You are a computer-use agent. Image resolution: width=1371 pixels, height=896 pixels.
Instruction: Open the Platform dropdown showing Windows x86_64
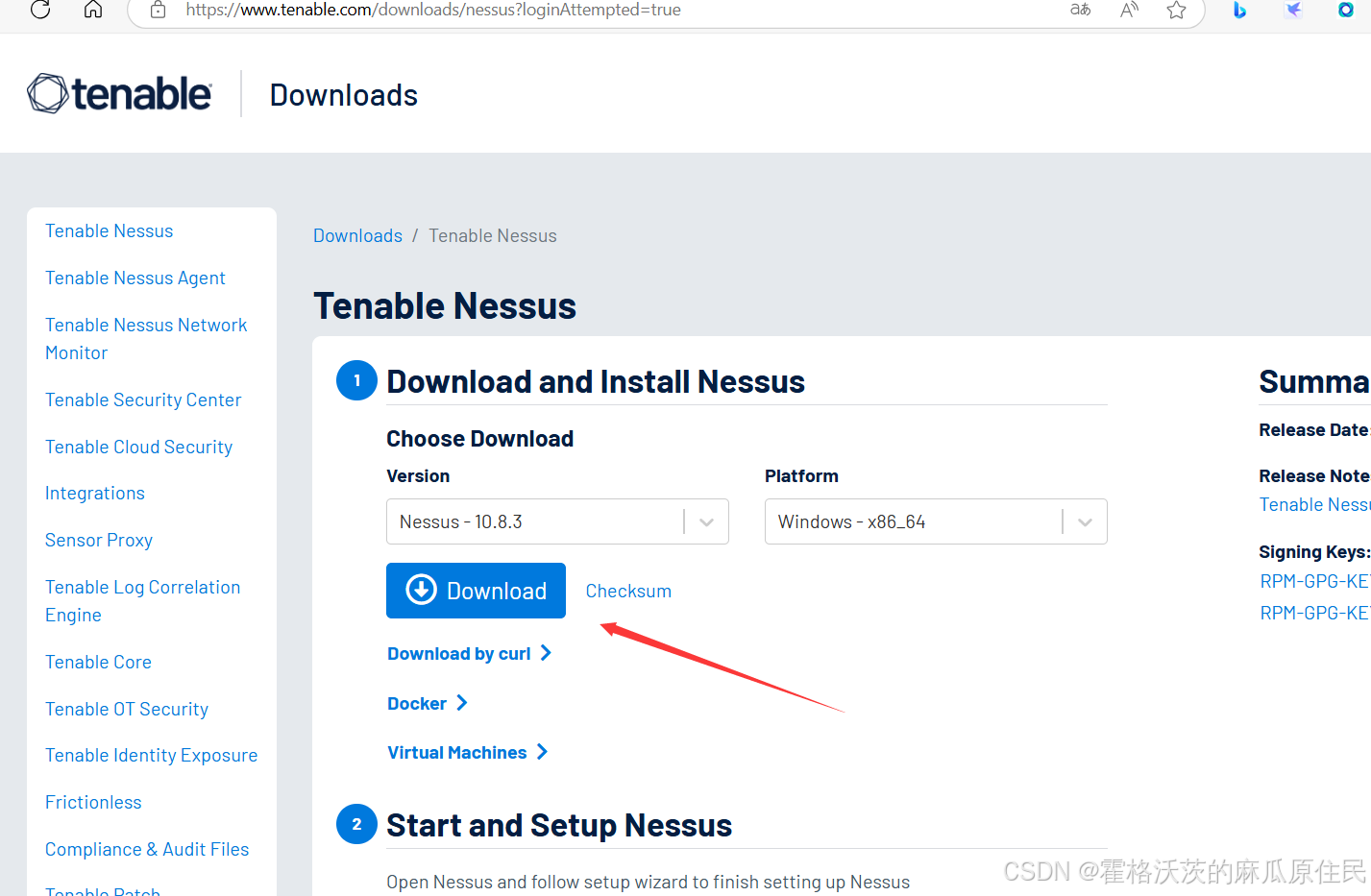point(936,521)
